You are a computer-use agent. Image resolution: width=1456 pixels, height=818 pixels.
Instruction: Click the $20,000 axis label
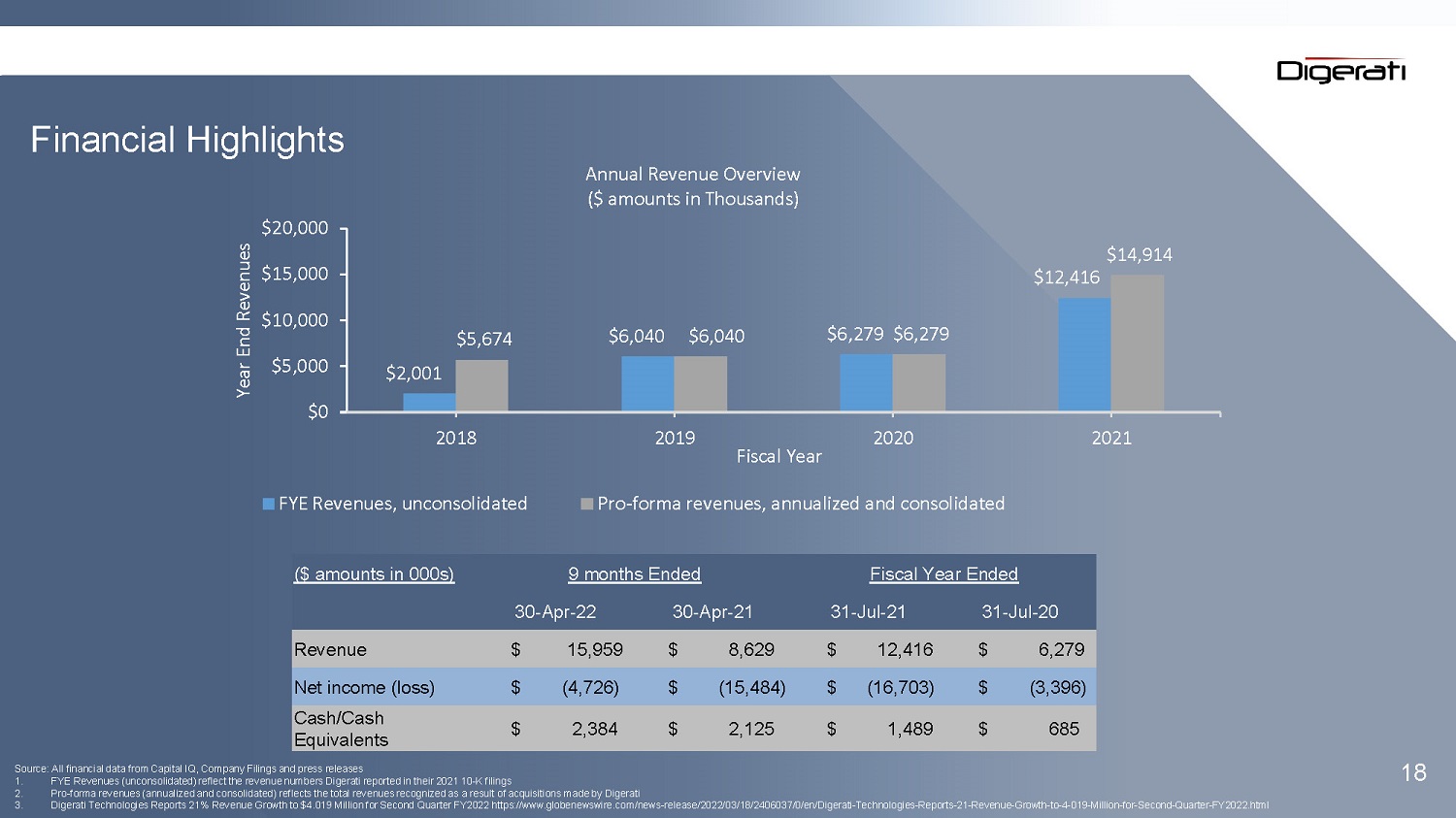[x=295, y=228]
